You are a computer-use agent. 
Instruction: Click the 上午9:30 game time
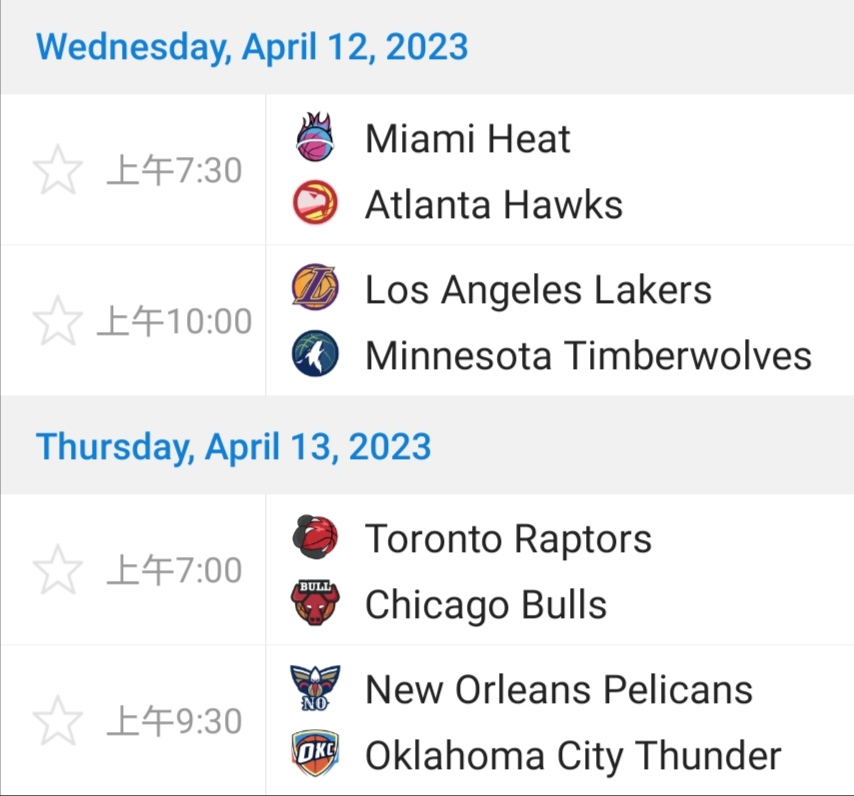[x=174, y=721]
